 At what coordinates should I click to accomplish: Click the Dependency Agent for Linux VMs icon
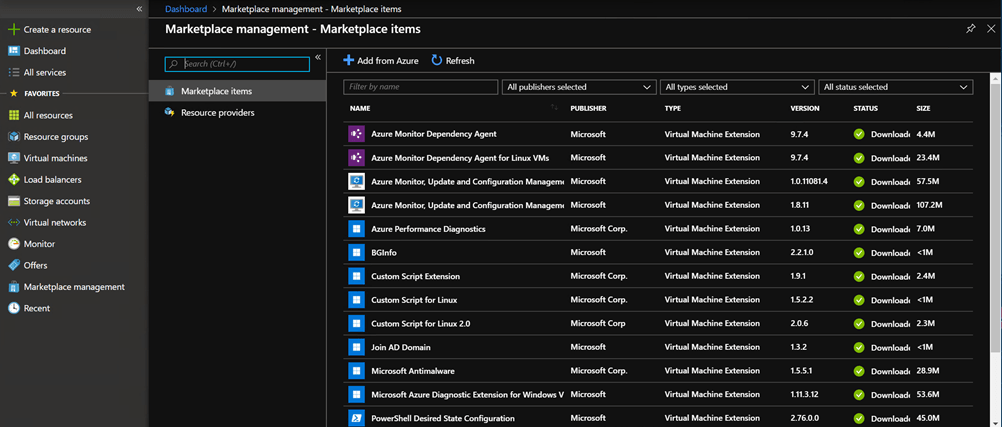coord(356,157)
